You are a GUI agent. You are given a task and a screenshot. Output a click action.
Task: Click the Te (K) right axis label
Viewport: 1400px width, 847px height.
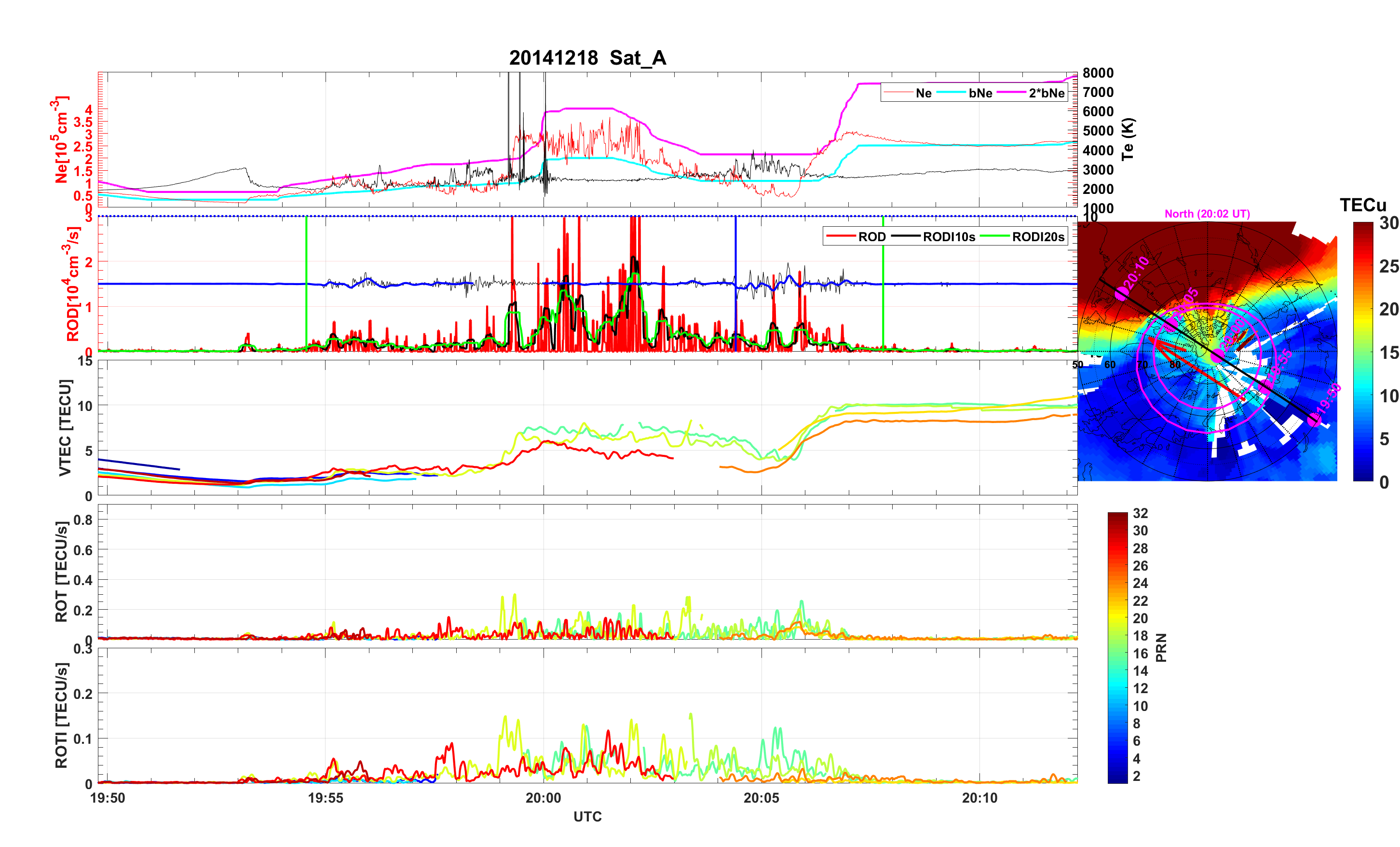pyautogui.click(x=1128, y=139)
